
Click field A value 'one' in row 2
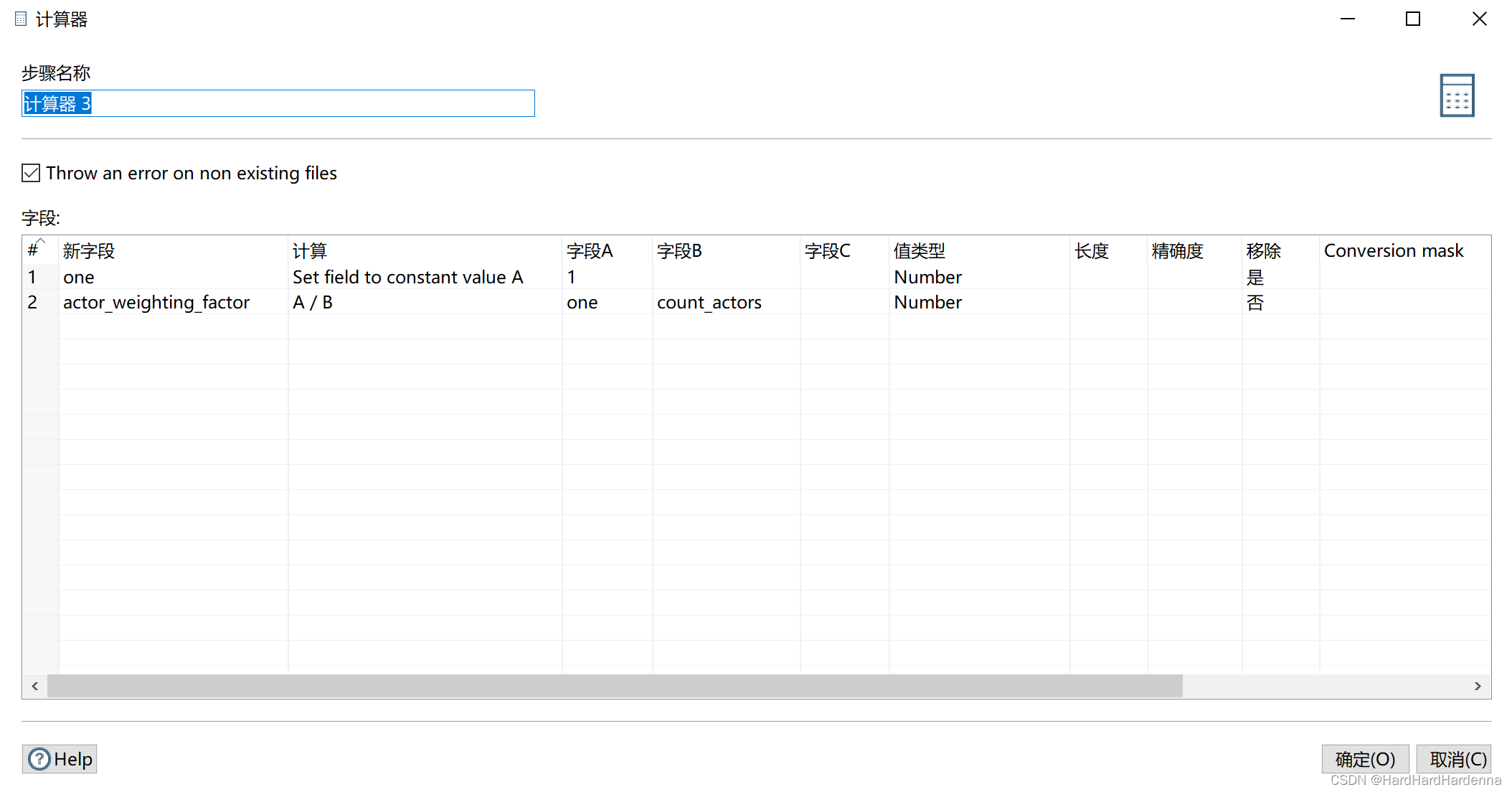607,302
